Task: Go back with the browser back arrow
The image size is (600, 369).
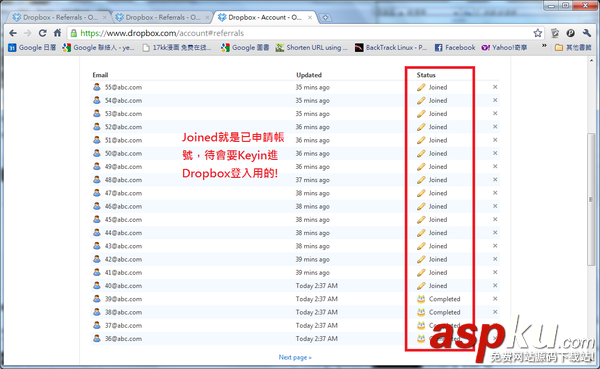Action: (x=13, y=33)
